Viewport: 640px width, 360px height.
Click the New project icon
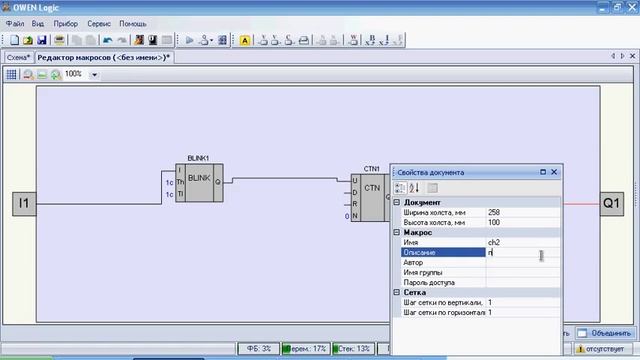point(14,40)
